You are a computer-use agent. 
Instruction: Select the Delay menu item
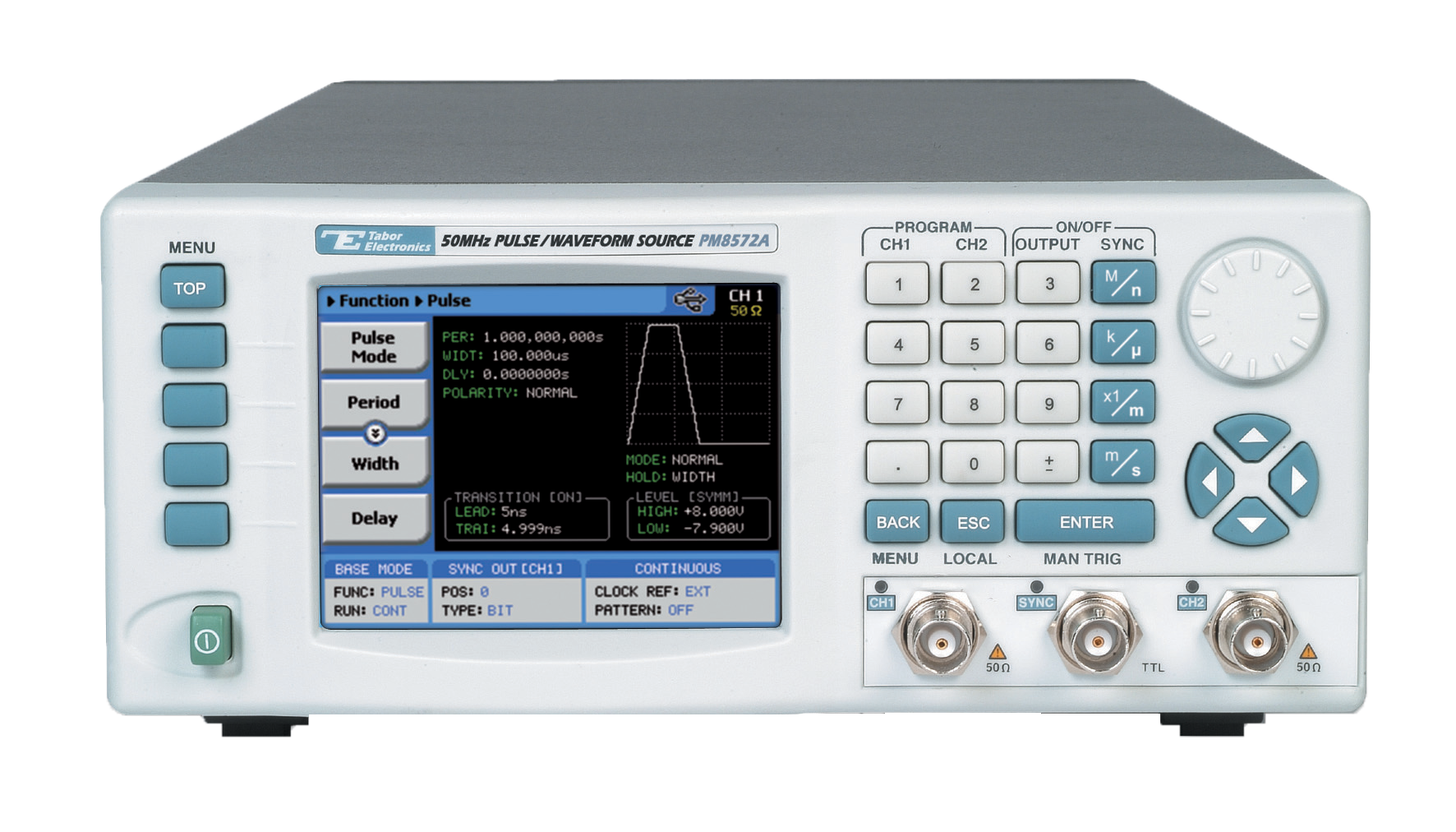375,519
